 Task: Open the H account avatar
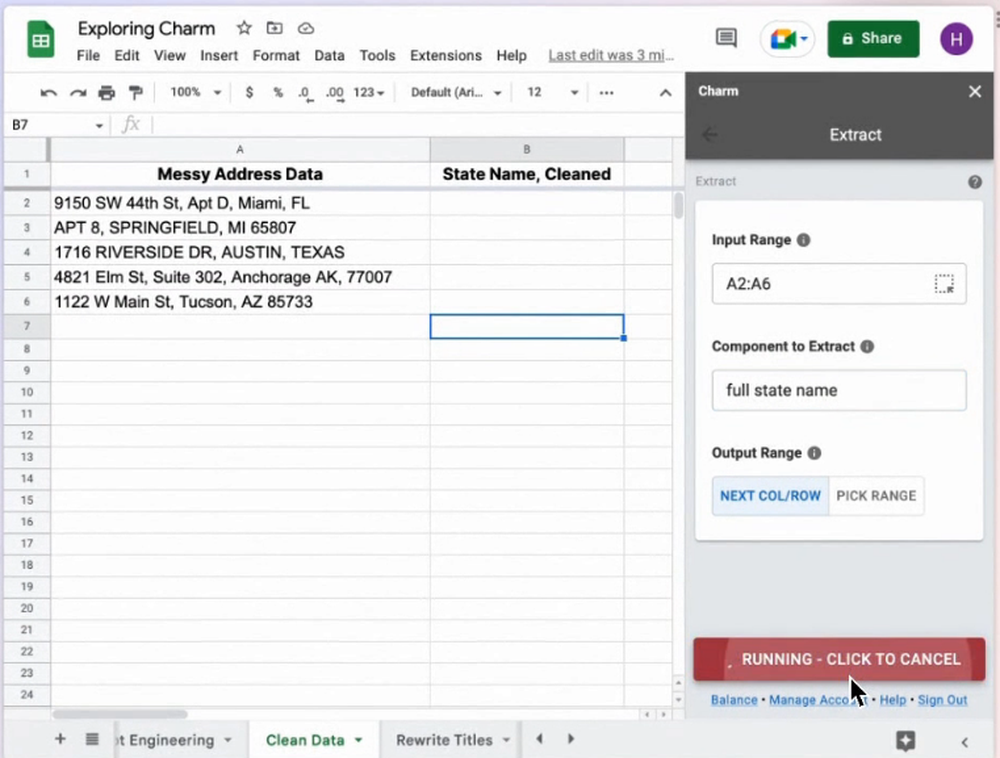[956, 39]
